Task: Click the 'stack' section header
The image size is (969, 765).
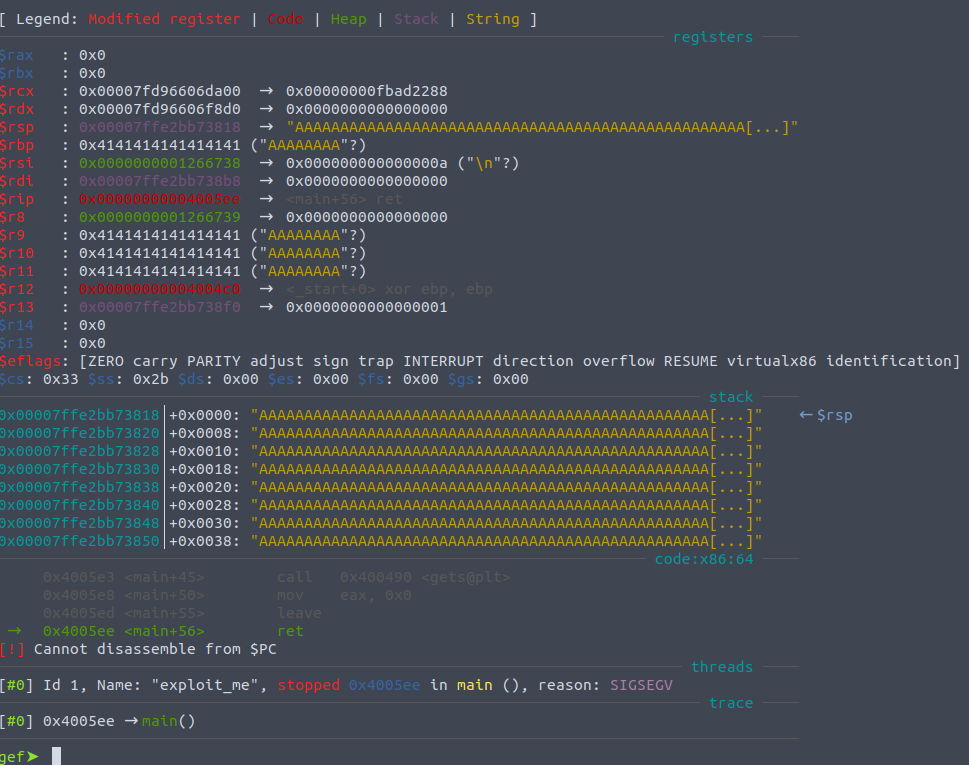Action: click(x=730, y=397)
